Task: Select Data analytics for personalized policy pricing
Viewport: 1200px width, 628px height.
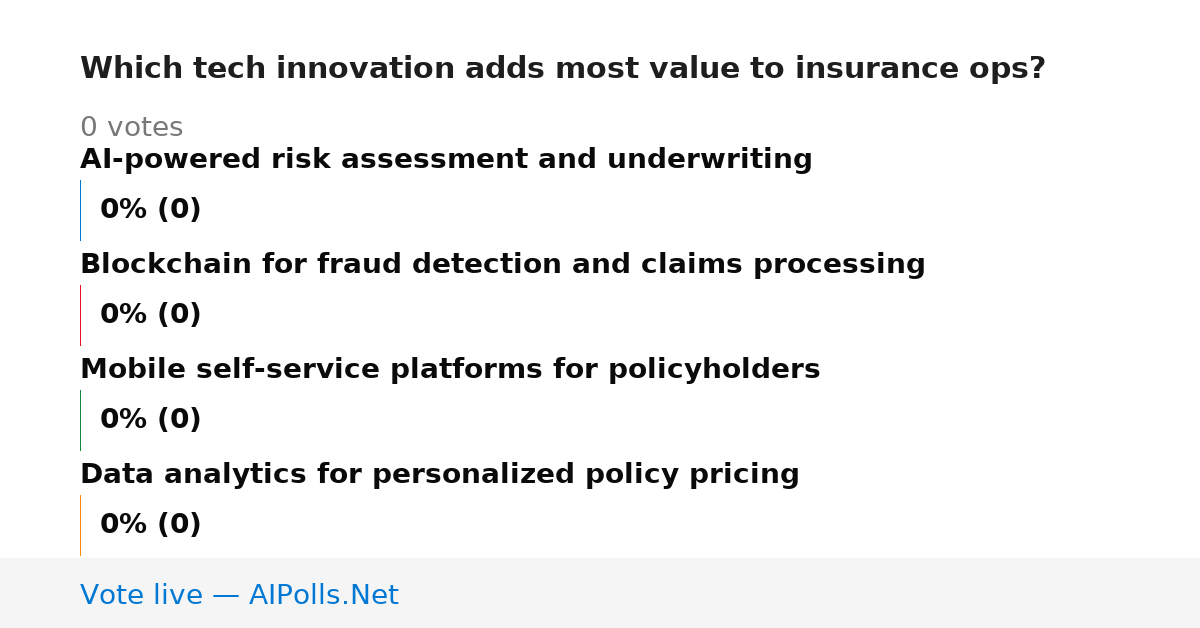Action: tap(440, 475)
